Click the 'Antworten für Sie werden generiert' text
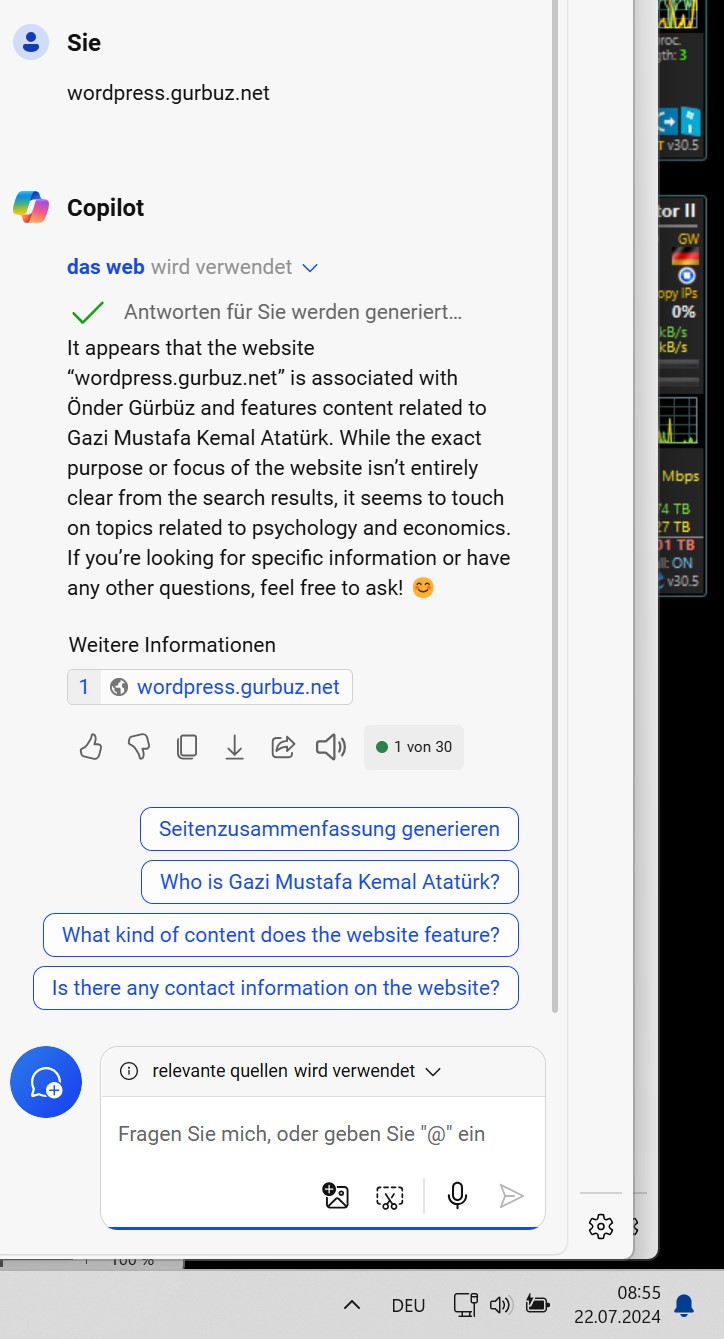The height and width of the screenshot is (1339, 724). [293, 312]
